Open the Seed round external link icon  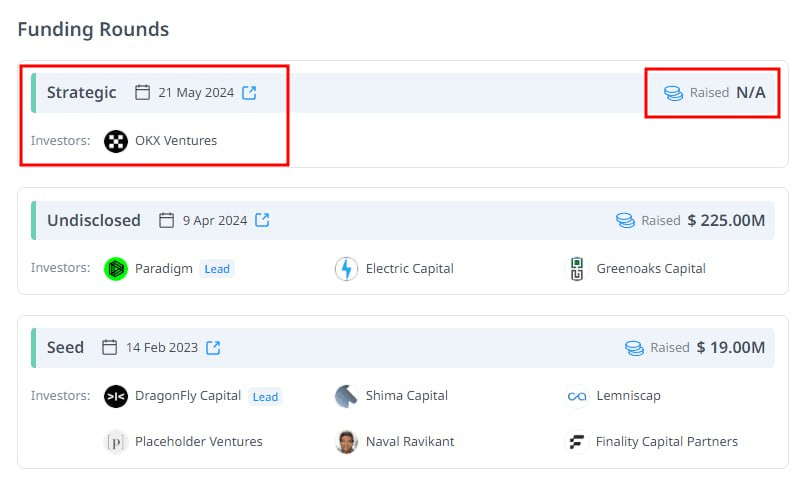tap(214, 348)
